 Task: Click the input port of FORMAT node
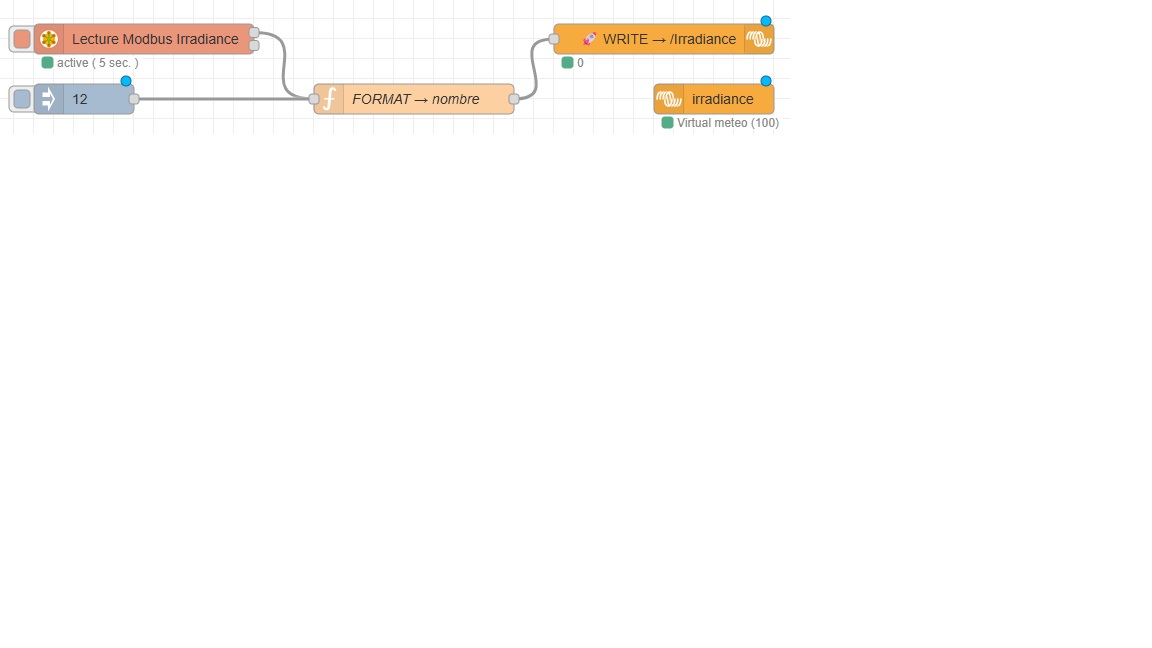tap(314, 98)
